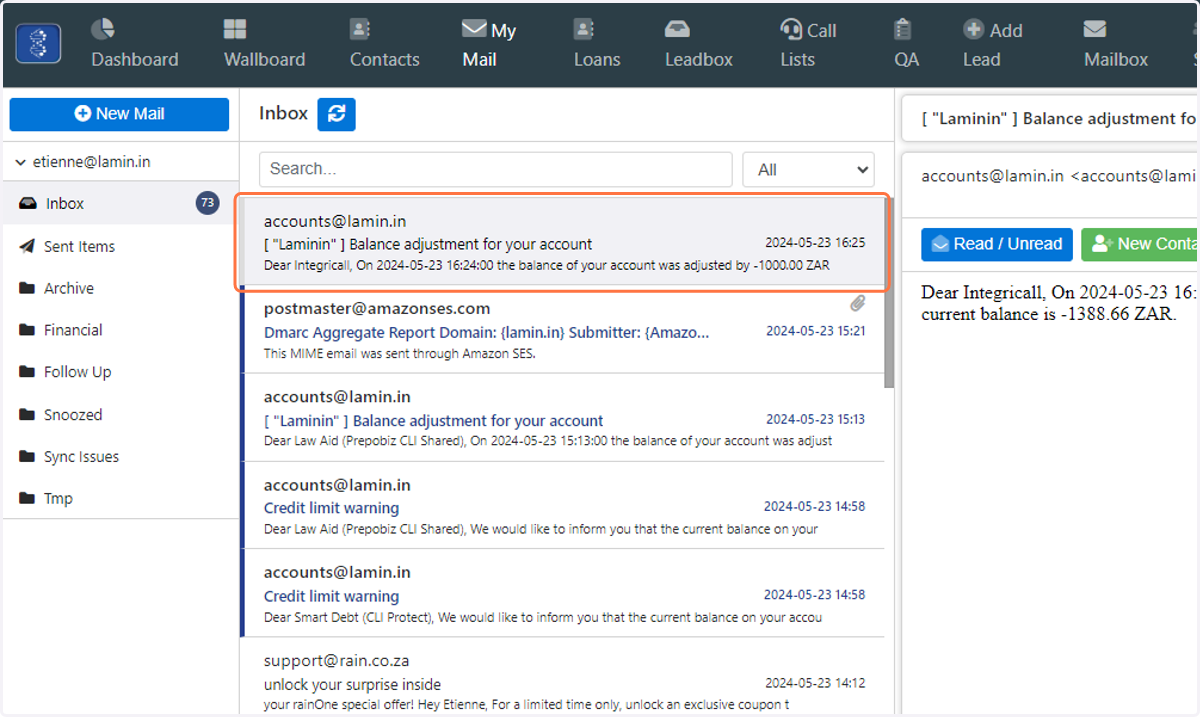Open the Sync Issues folder
The image size is (1200, 717).
[x=120, y=456]
